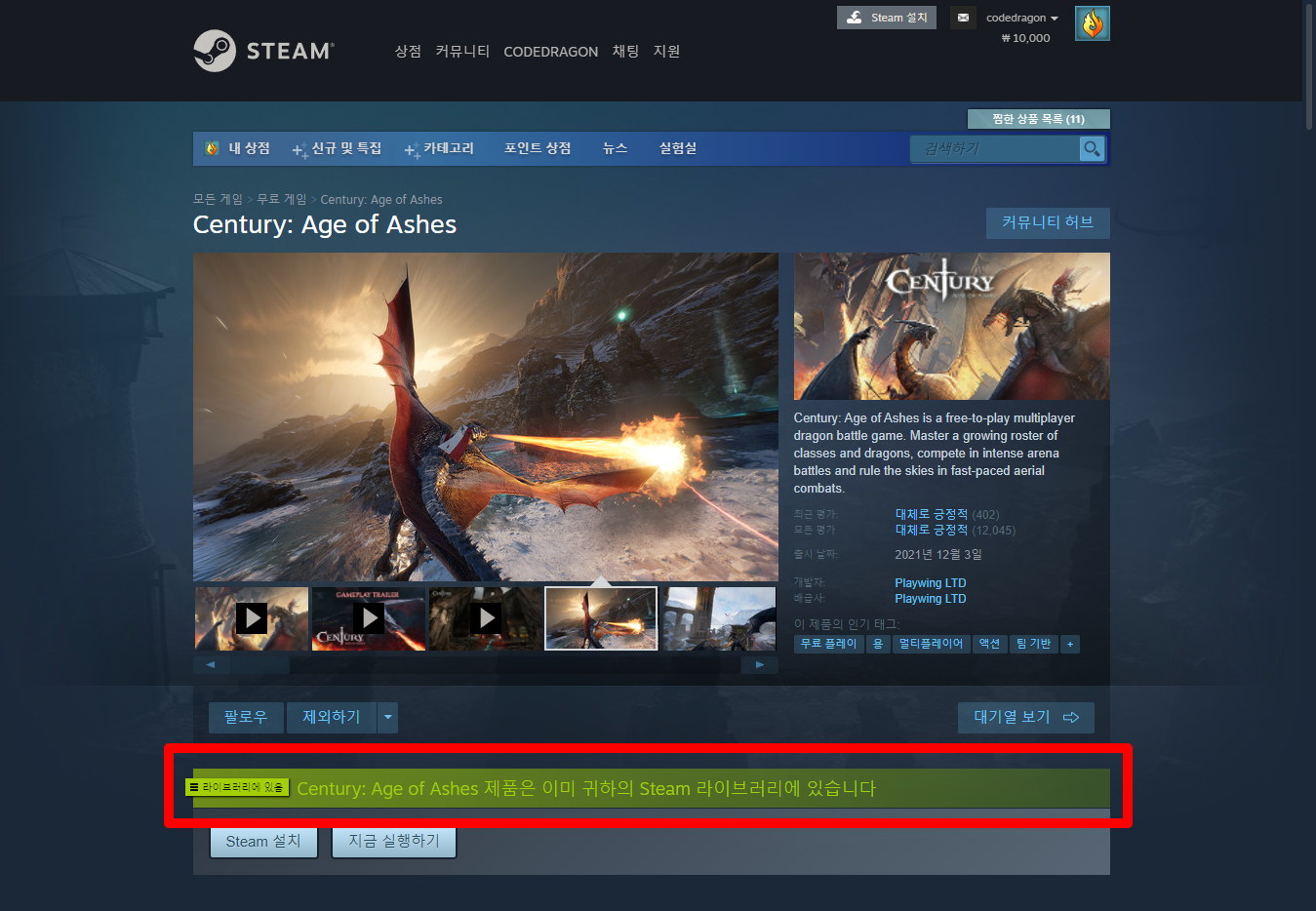Click right arrow of thumbnail strip
Viewport: 1316px width, 911px height.
click(760, 664)
